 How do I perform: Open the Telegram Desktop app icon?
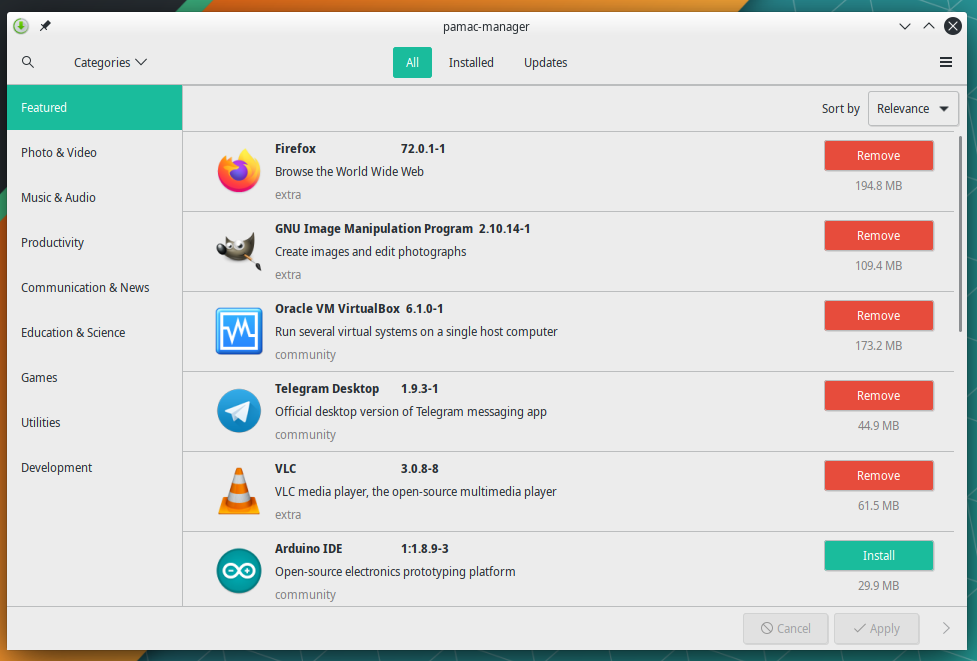click(x=238, y=410)
